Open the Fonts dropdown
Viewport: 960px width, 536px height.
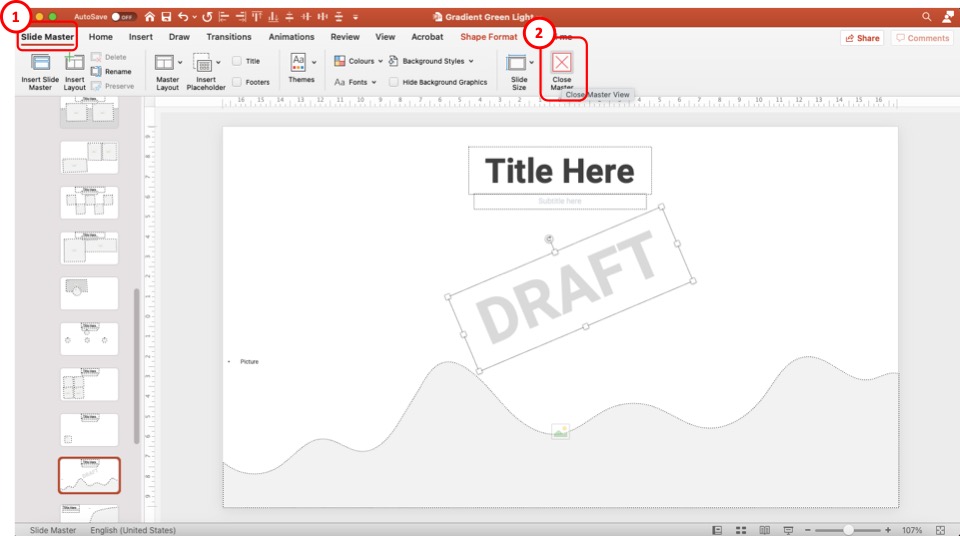(355, 82)
